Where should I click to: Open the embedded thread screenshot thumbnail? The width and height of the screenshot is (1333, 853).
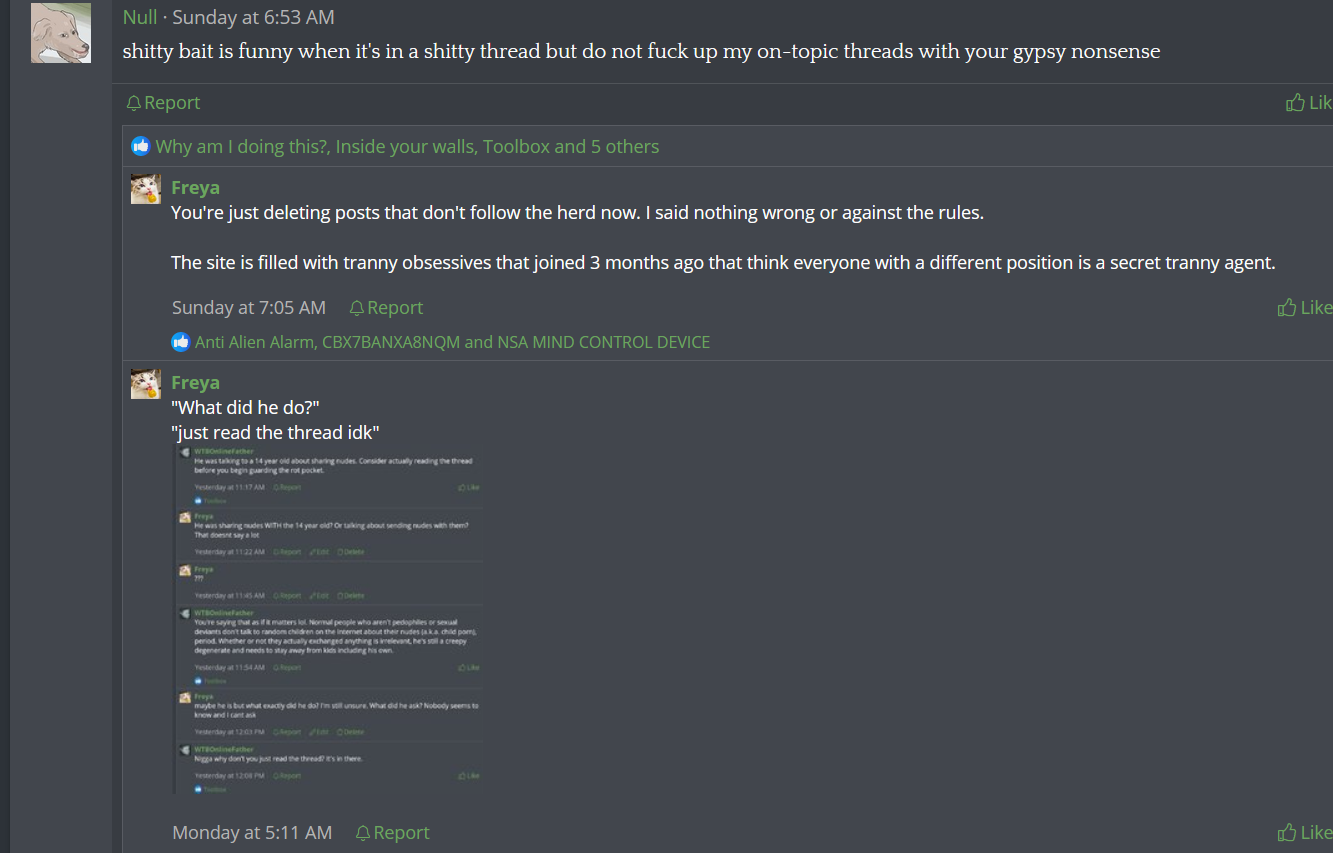click(327, 619)
